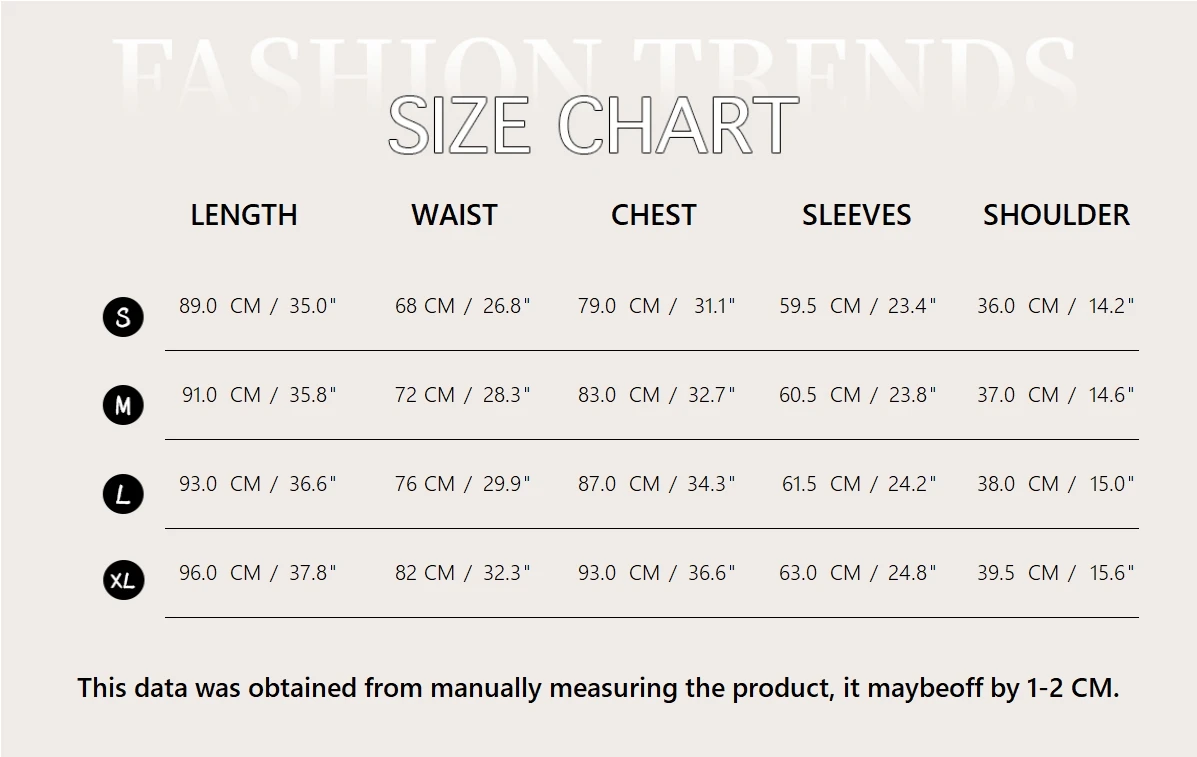The height and width of the screenshot is (757, 1197).
Task: Click the L size badge icon
Action: 123,494
